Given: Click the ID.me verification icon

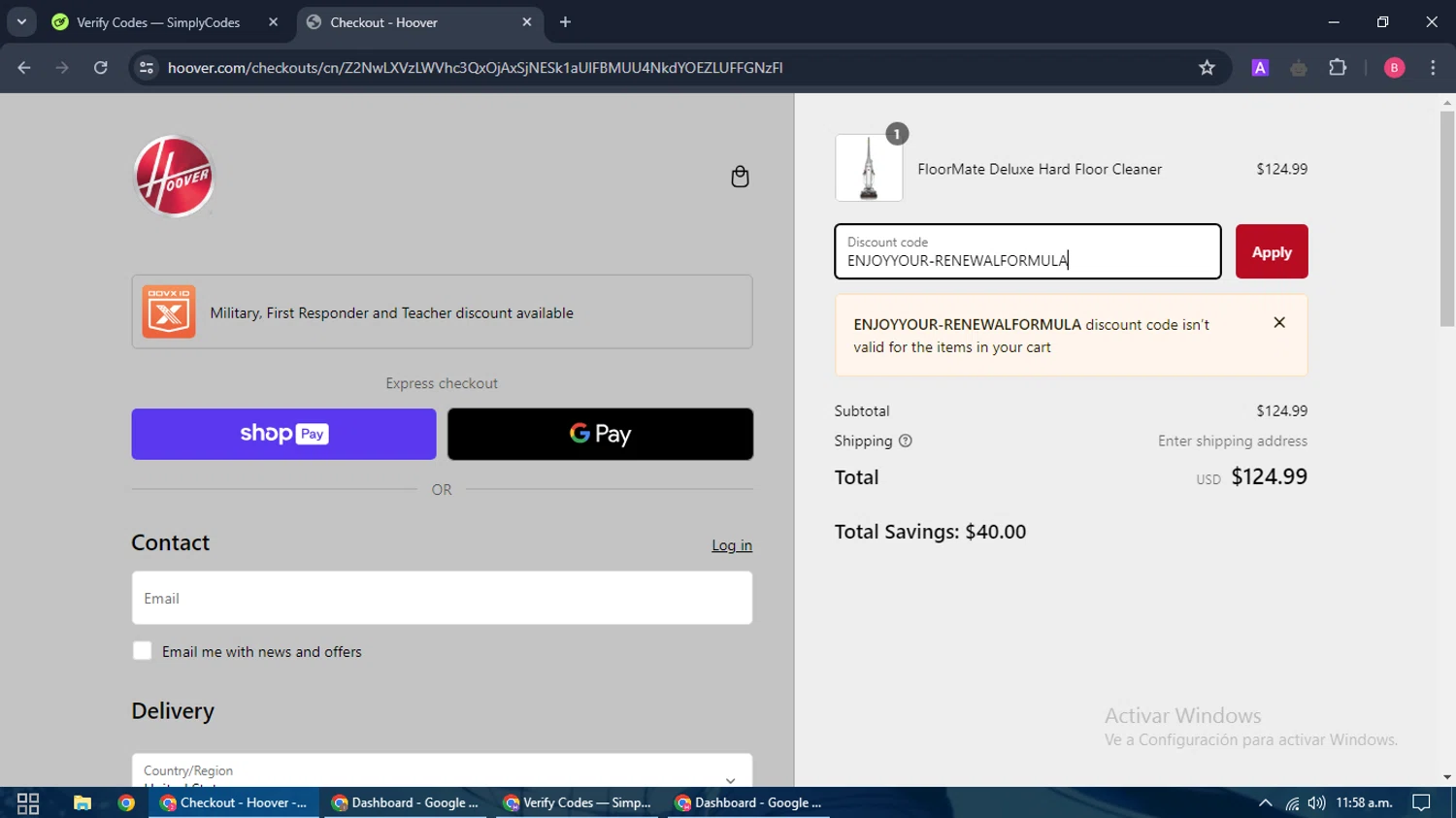Looking at the screenshot, I should (169, 311).
